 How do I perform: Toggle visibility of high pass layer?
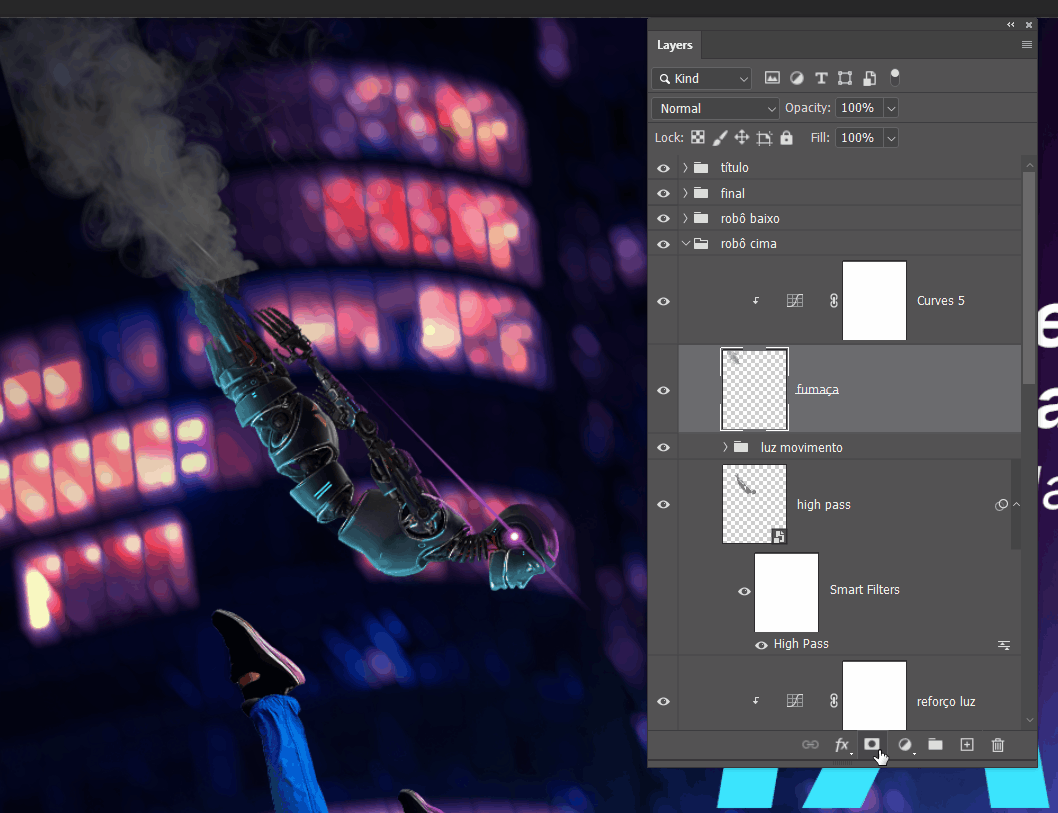(x=663, y=505)
